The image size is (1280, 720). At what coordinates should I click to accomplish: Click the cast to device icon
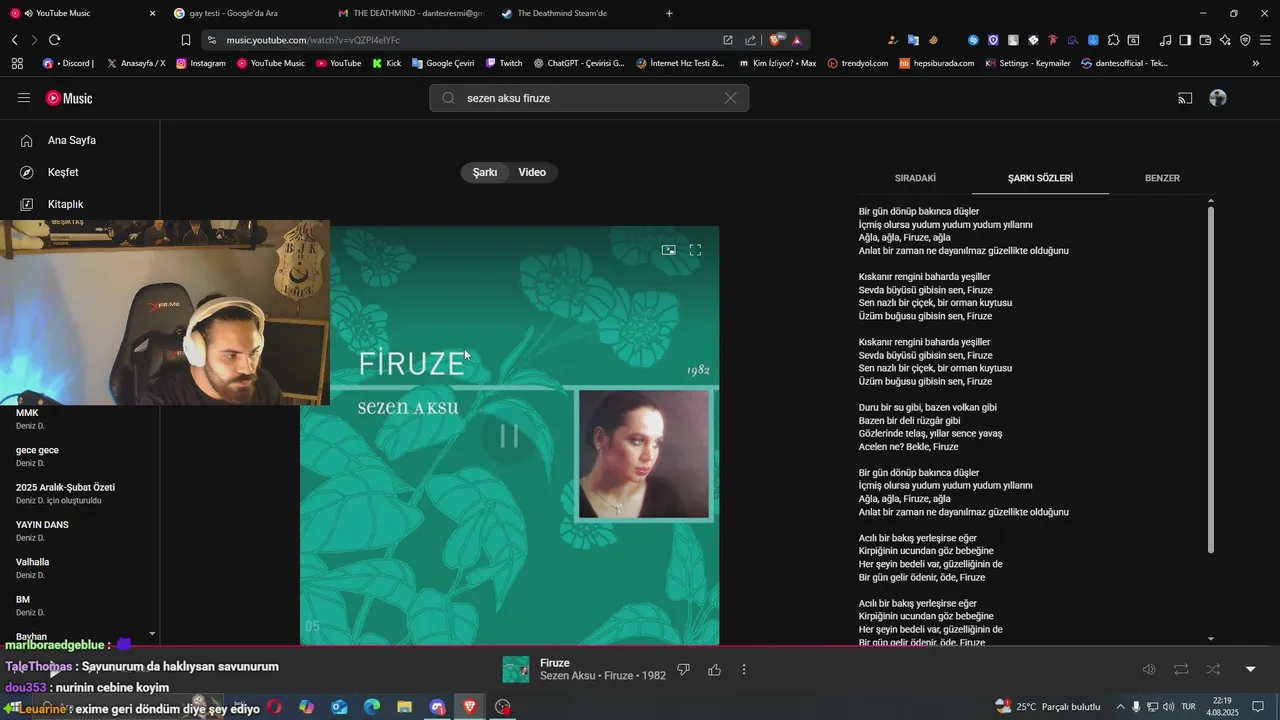(x=1185, y=98)
